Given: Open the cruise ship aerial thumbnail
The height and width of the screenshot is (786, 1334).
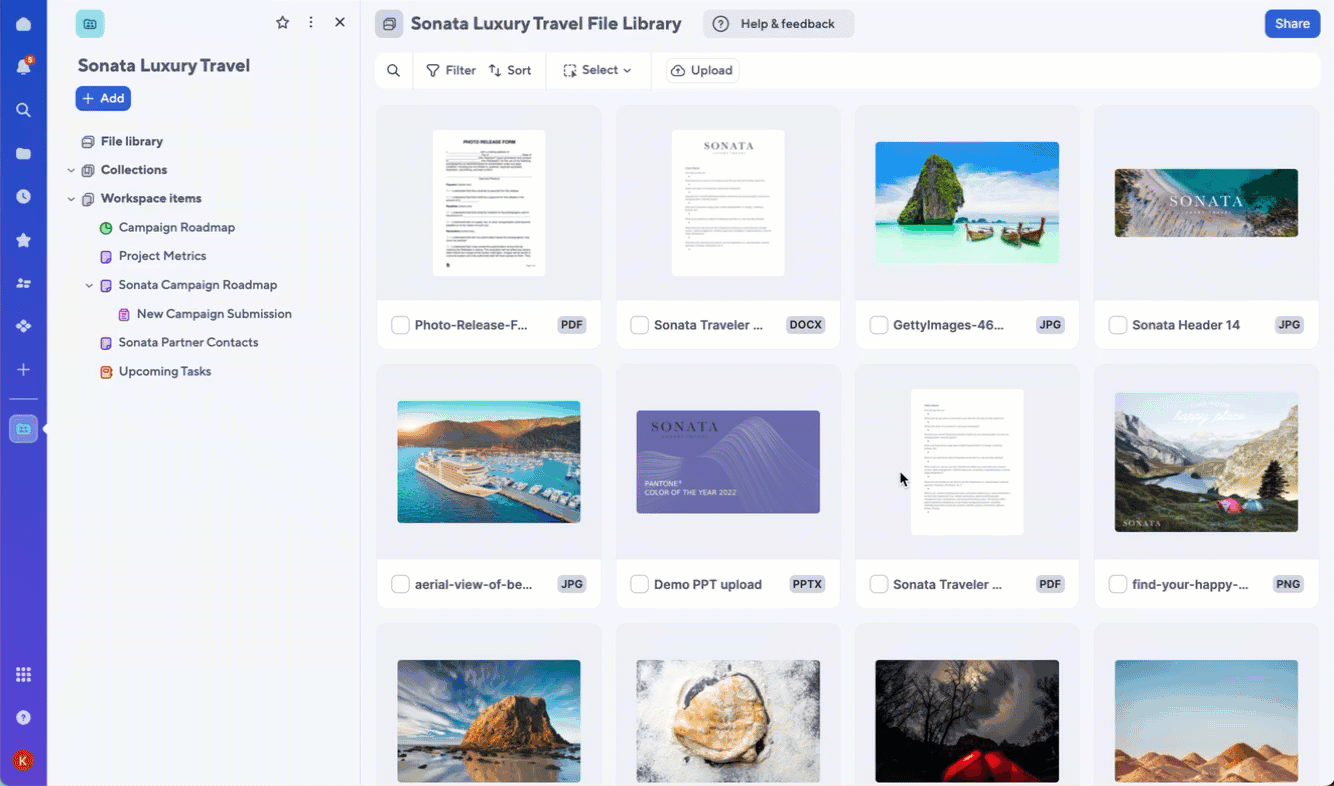Looking at the screenshot, I should 489,462.
